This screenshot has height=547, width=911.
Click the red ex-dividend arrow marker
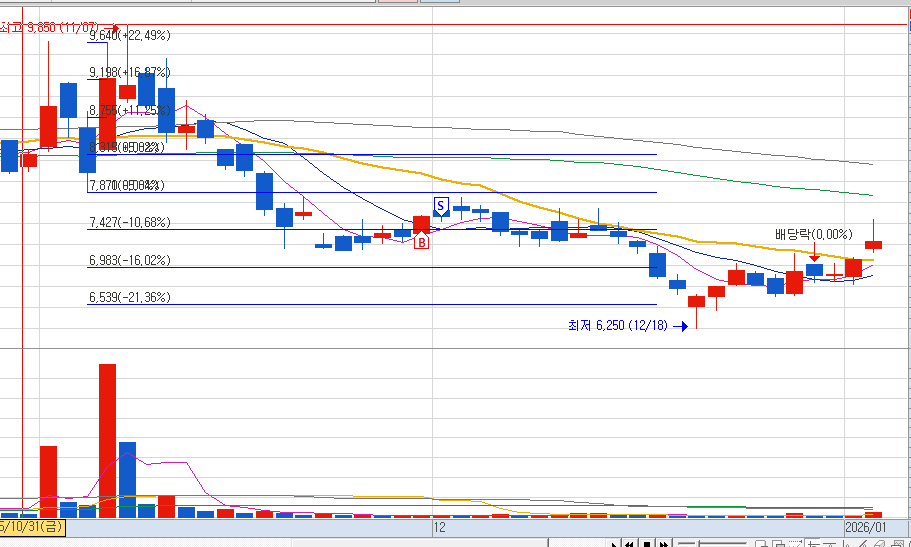tap(815, 253)
